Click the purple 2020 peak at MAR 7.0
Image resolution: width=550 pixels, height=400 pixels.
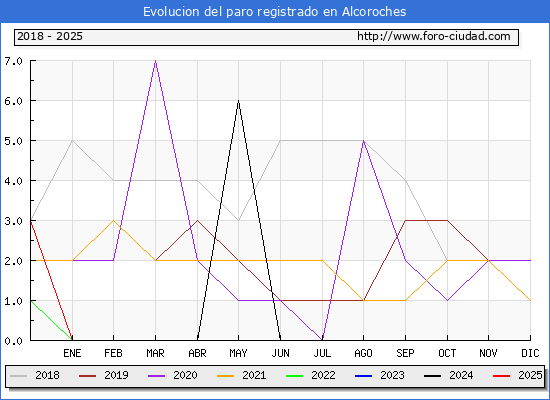pyautogui.click(x=155, y=61)
